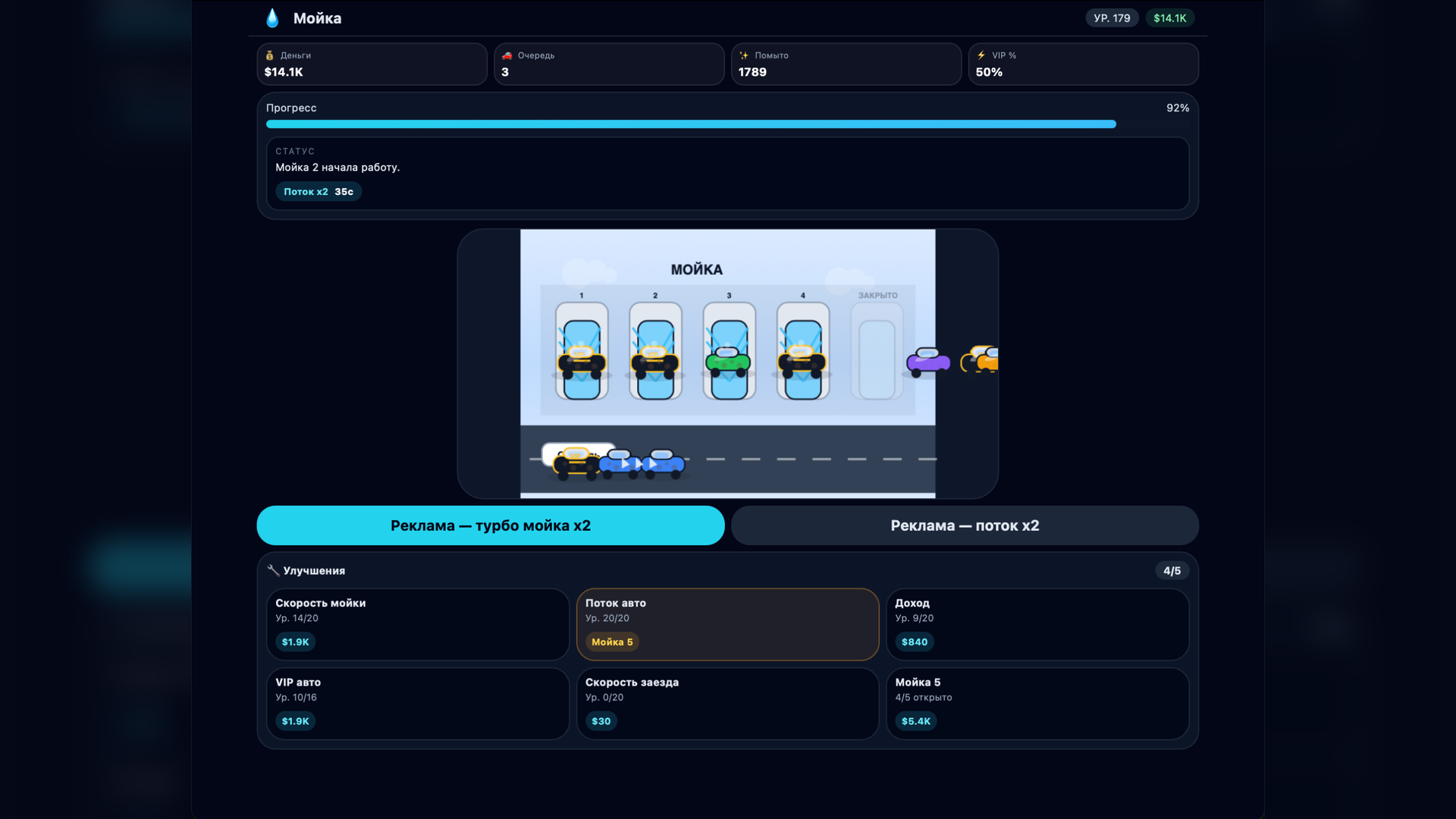The width and height of the screenshot is (1456, 819).
Task: Click the lightning icon in VIP % card
Action: coord(981,55)
